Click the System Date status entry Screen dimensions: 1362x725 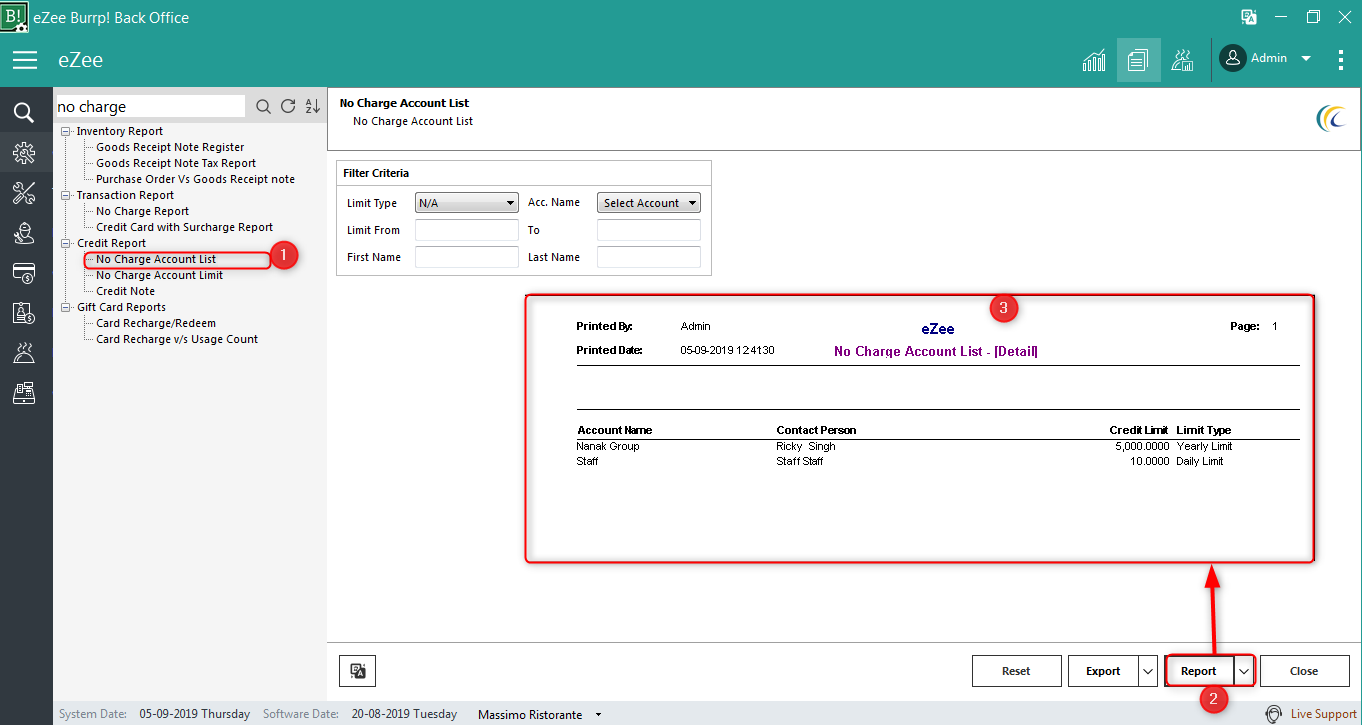tap(155, 714)
